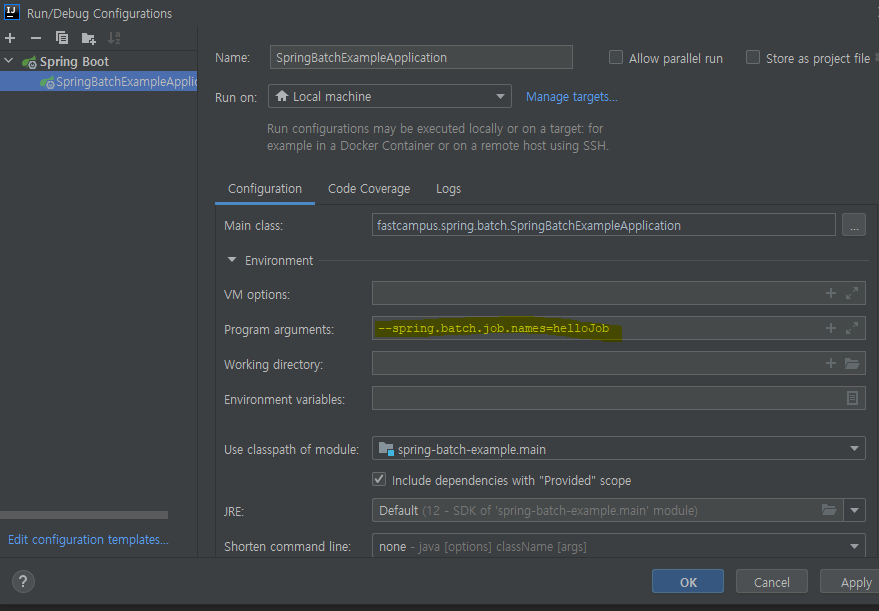Click the Name input field
This screenshot has height=611, width=879.
pyautogui.click(x=421, y=57)
